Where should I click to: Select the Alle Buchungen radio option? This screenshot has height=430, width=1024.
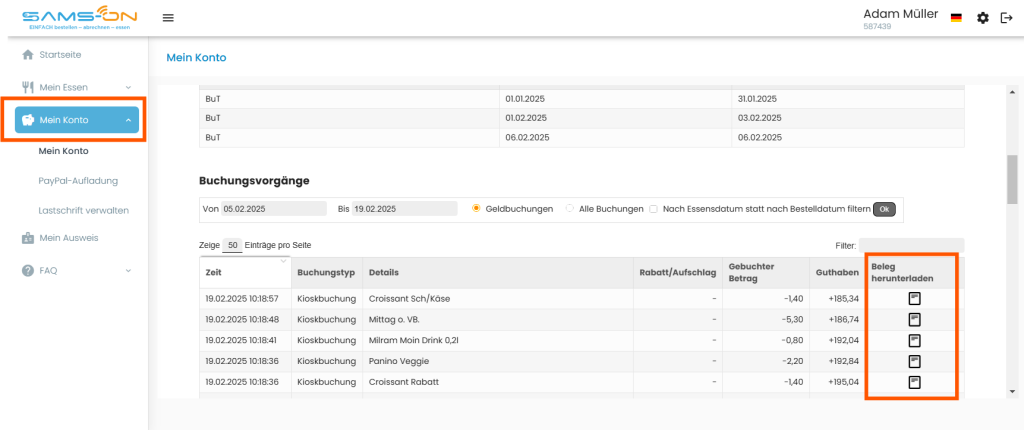point(569,208)
